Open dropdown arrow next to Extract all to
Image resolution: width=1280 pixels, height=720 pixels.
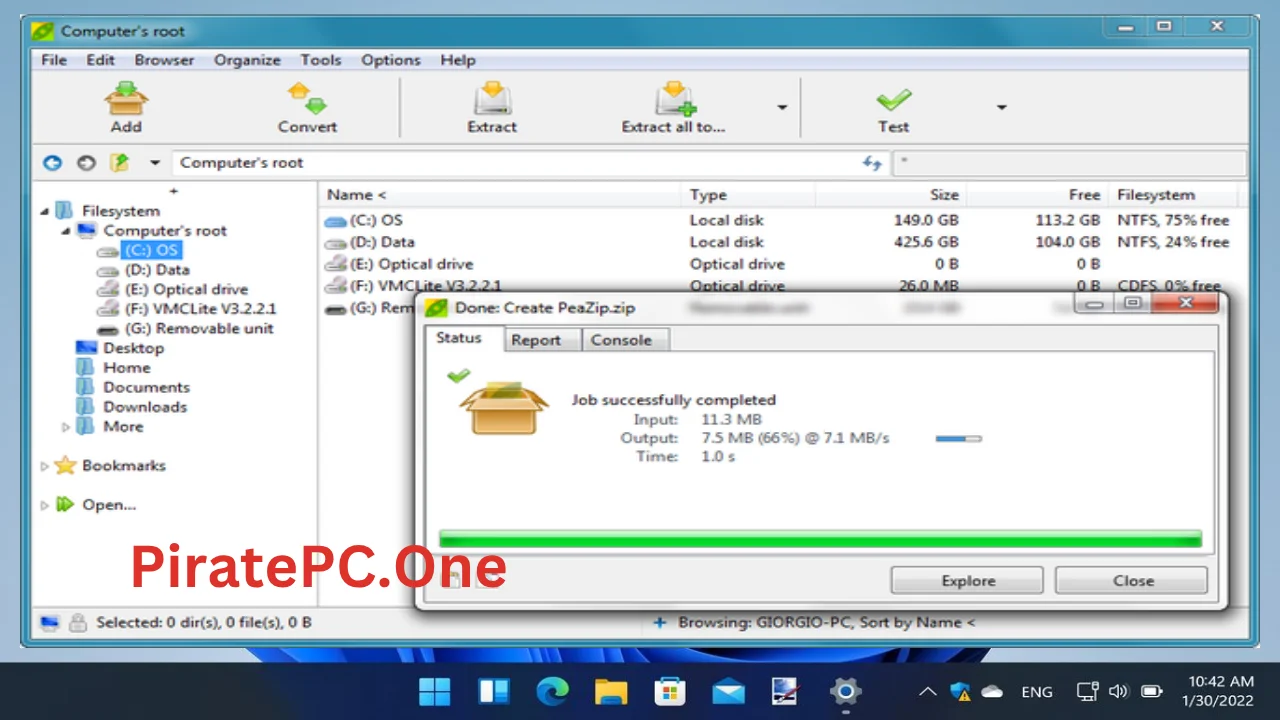tap(782, 107)
